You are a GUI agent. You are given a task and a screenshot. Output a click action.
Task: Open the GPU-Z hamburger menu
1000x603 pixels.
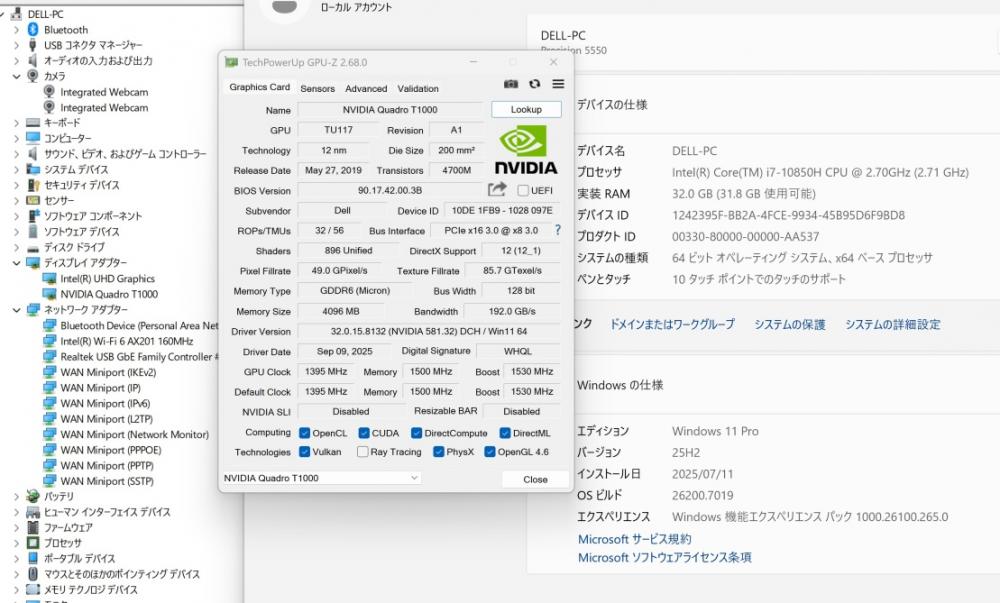coord(558,84)
